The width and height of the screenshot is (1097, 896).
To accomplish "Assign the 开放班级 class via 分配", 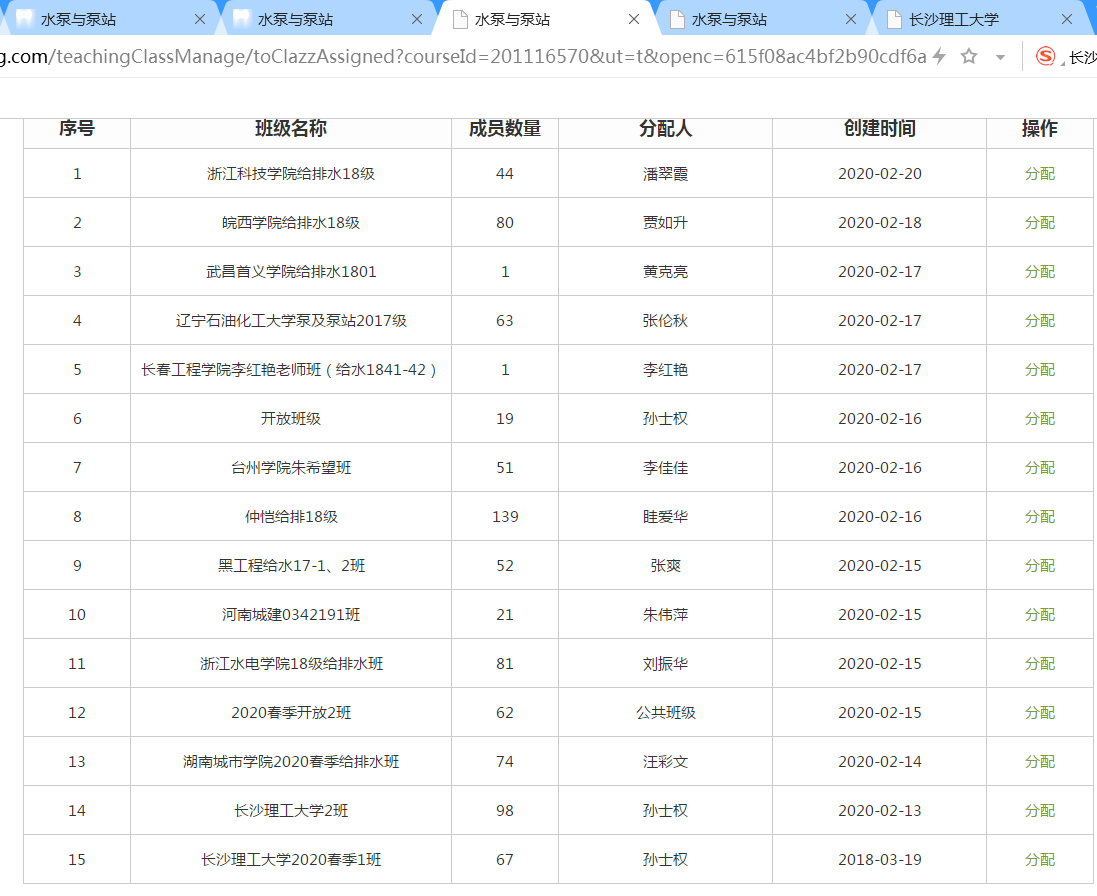I will click(x=1039, y=419).
